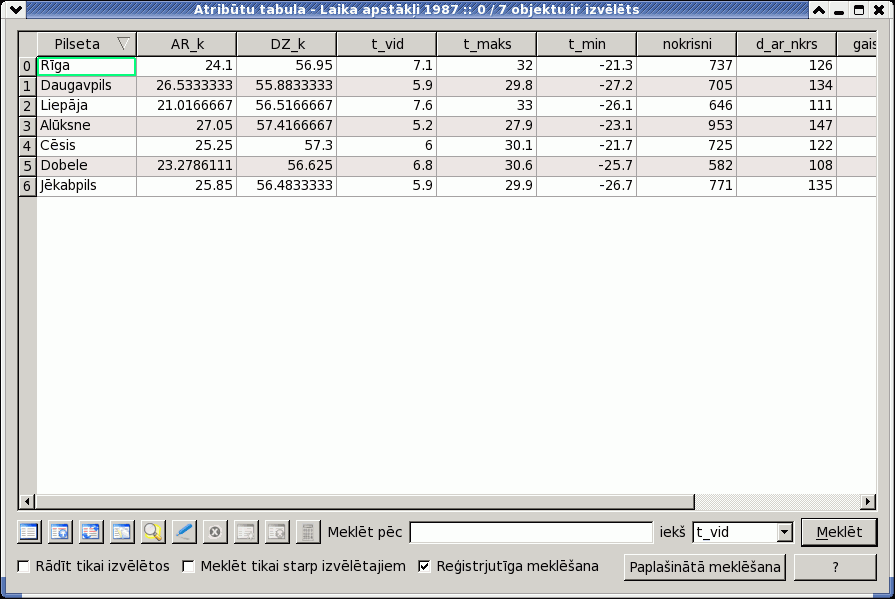Screen dimensions: 895x599
Task: Click DZ_k value 56.95
Action: tap(287, 66)
